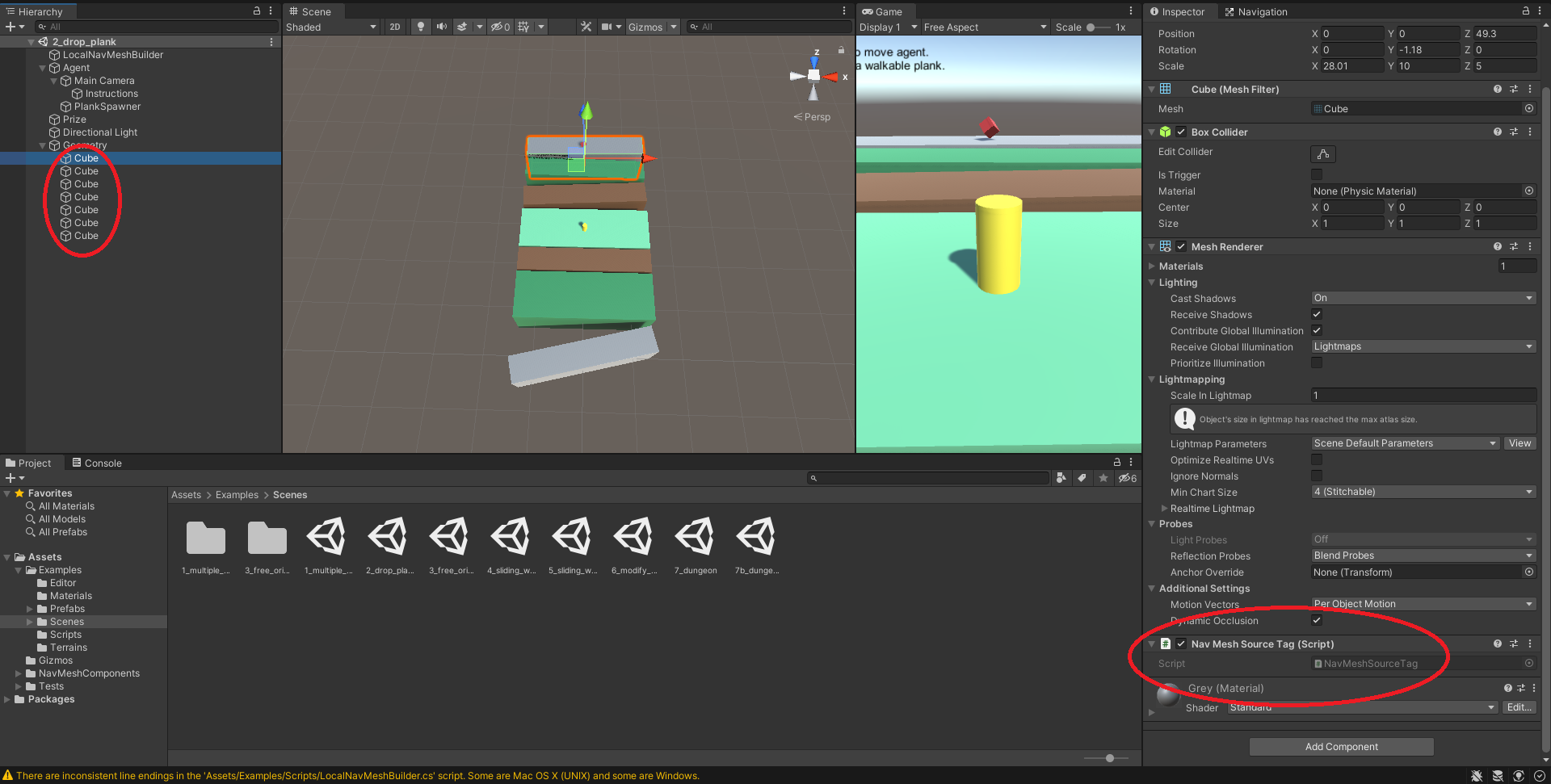Open Mesh Renderer kebab menu

[x=1530, y=246]
